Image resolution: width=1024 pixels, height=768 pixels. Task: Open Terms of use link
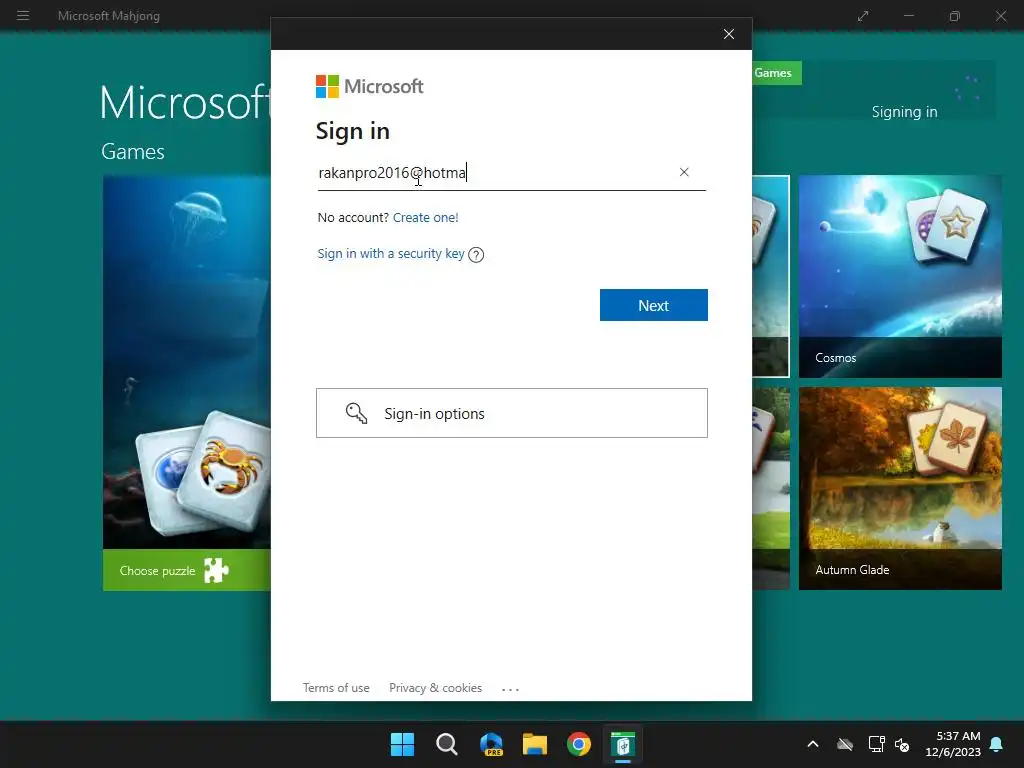[x=336, y=688]
